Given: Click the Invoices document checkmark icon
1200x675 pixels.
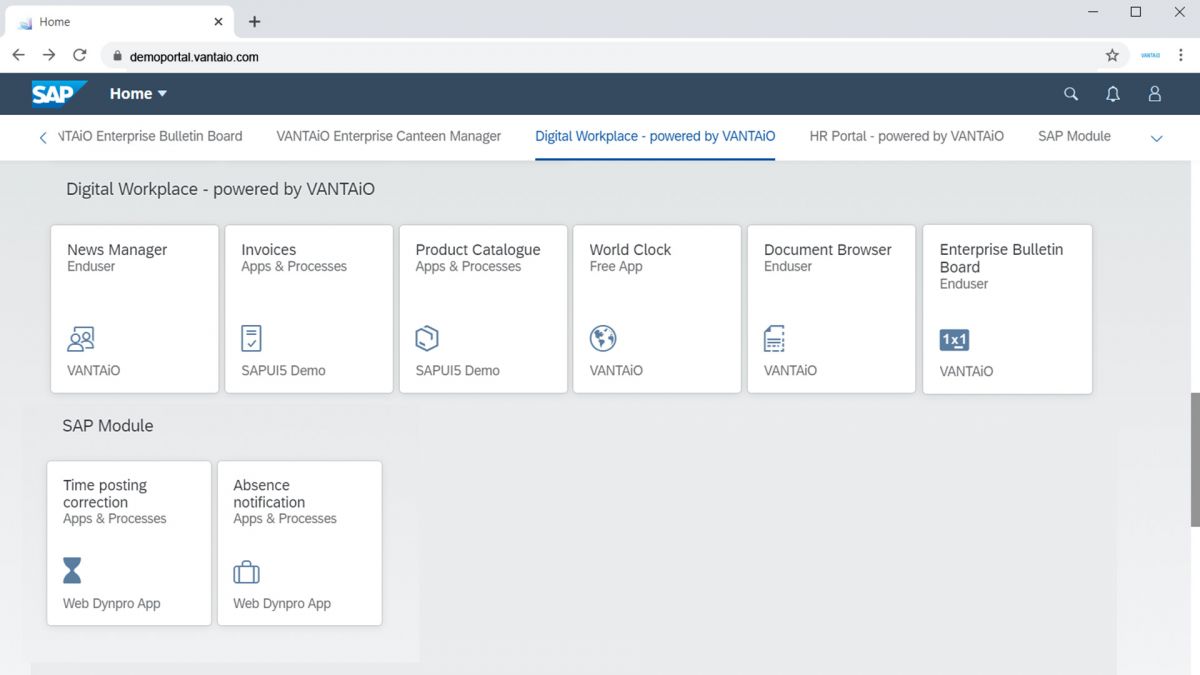Looking at the screenshot, I should pyautogui.click(x=252, y=338).
